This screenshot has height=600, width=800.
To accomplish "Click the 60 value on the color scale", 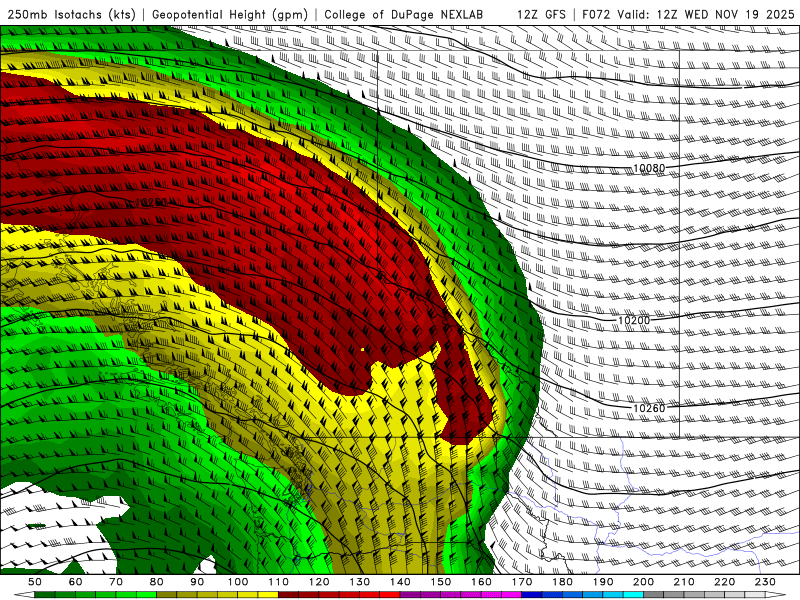I will click(x=76, y=582).
